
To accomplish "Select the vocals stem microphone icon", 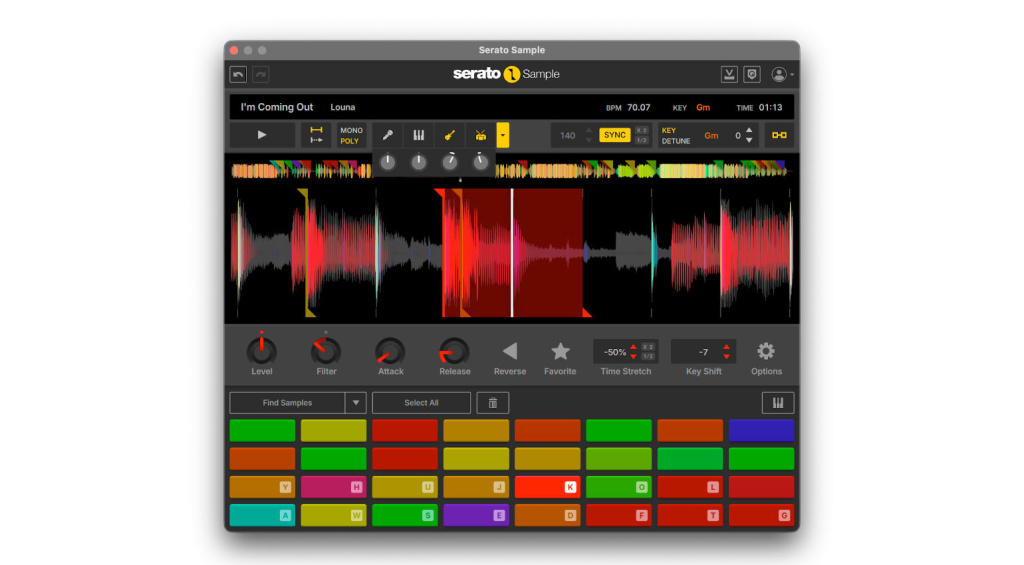I will [387, 135].
